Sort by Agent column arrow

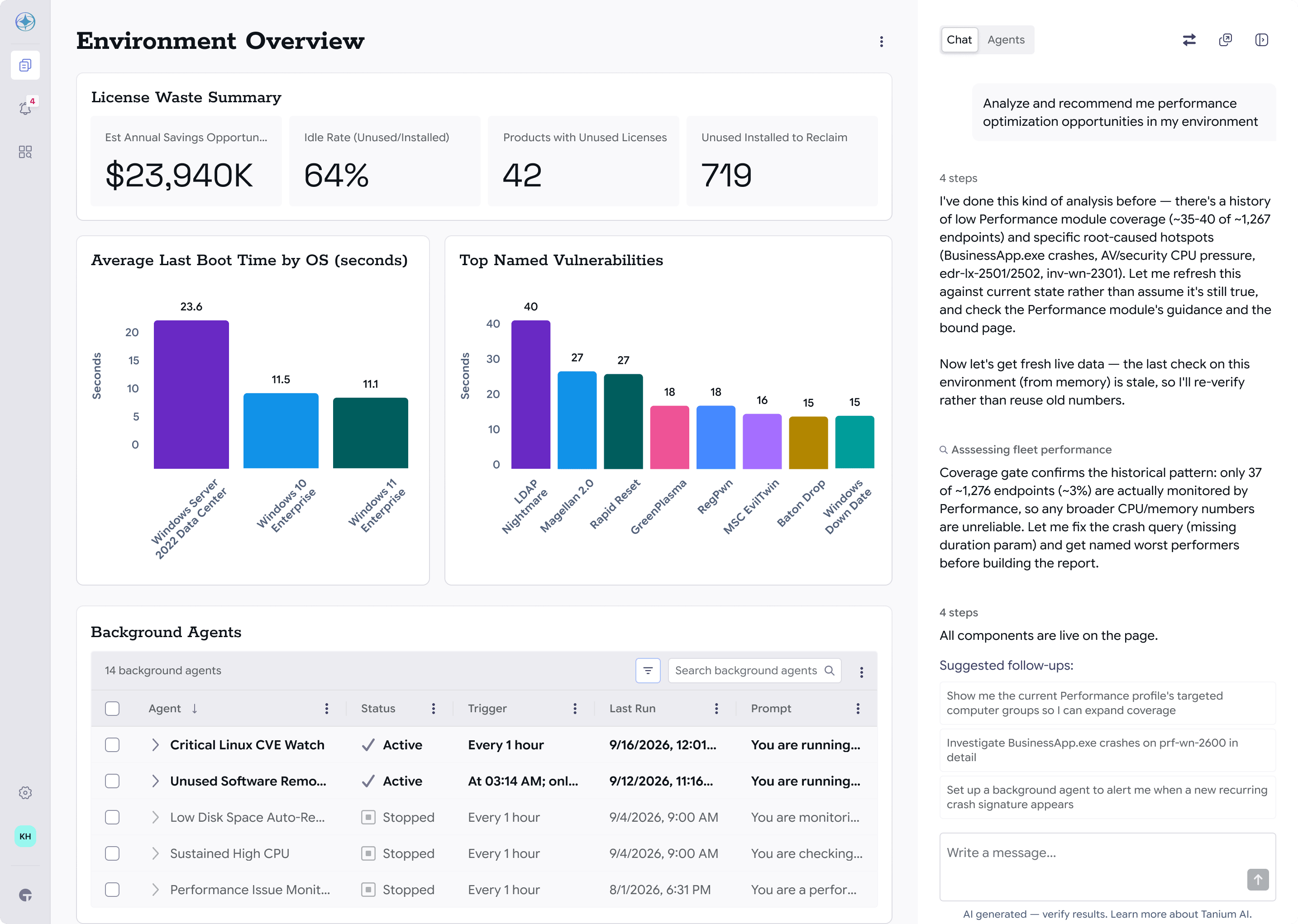pyautogui.click(x=195, y=708)
